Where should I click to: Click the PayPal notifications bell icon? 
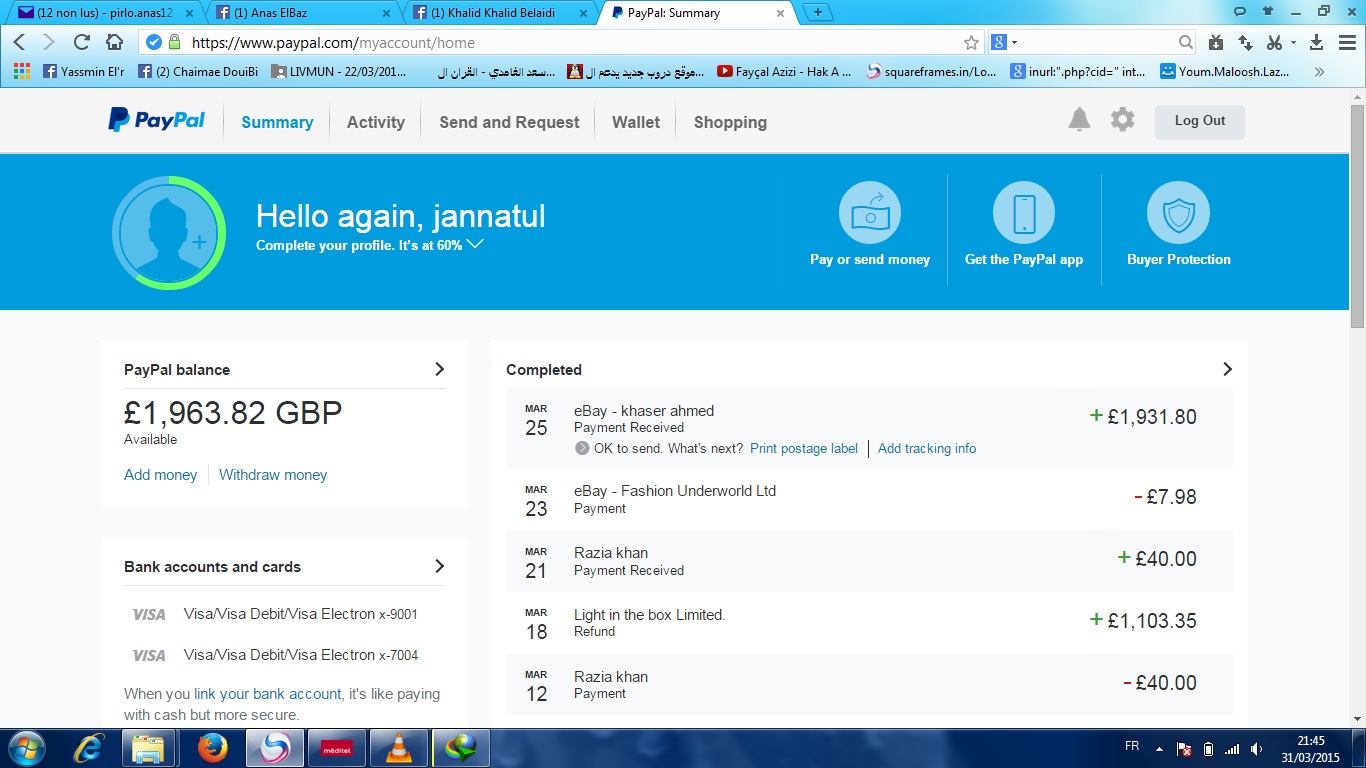1079,121
